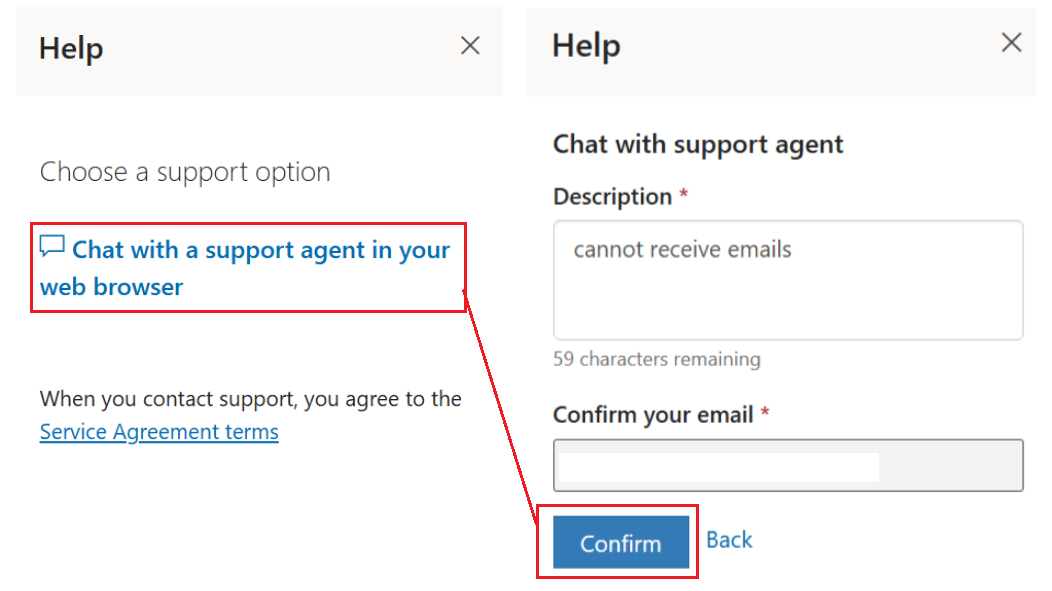The image size is (1052, 591).
Task: Close the Help panel with chat form
Action: 1012,43
